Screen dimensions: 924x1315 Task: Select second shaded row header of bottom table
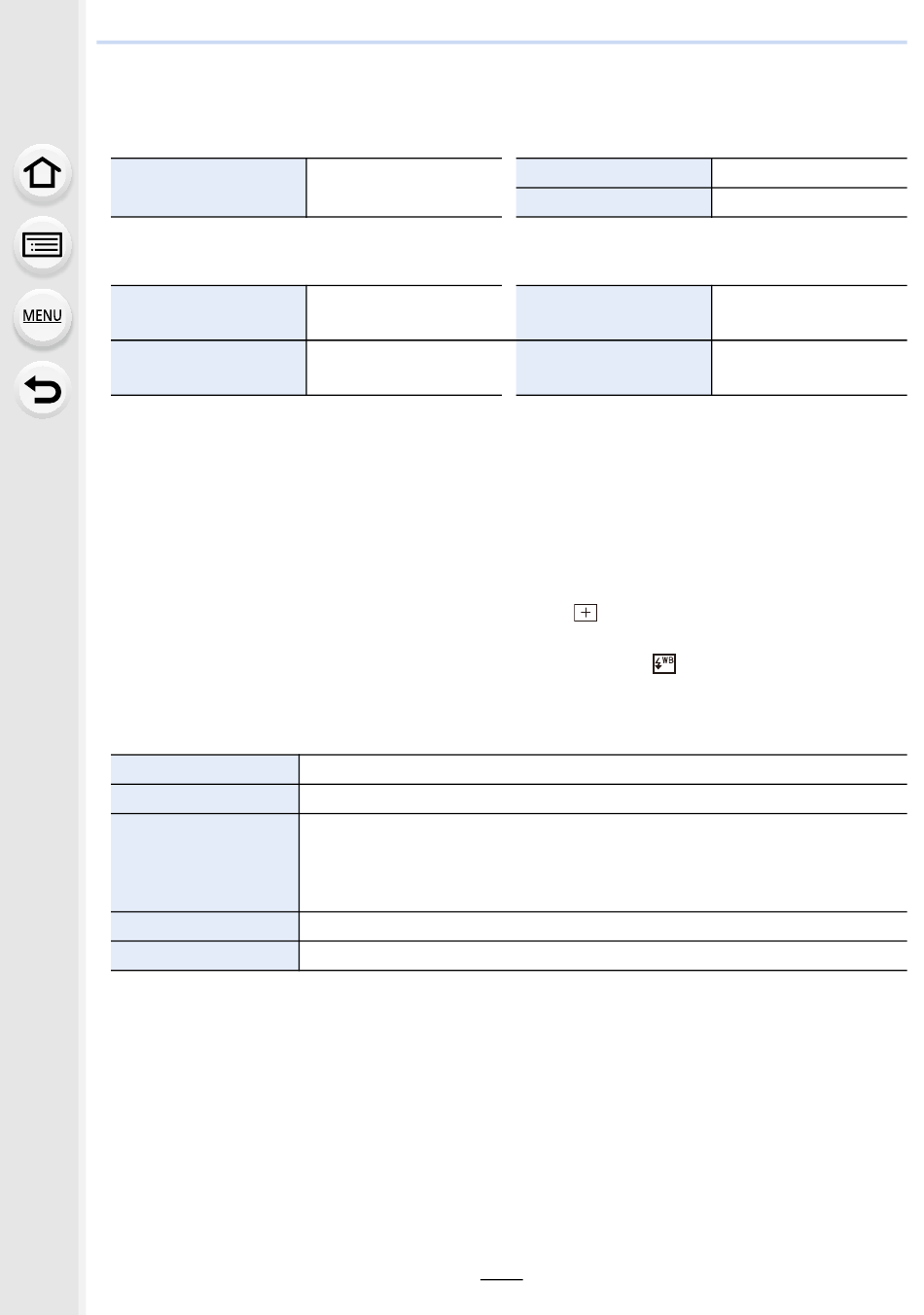point(204,800)
